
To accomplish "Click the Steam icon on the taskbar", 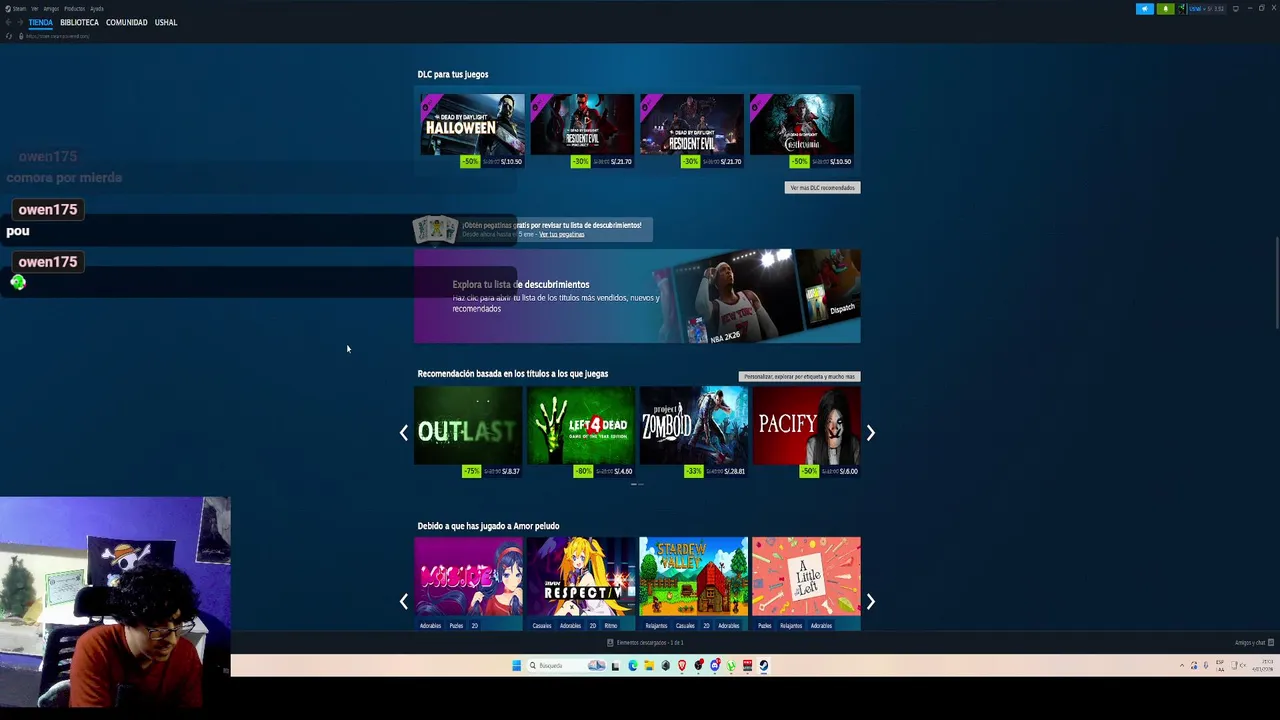I will [x=764, y=665].
